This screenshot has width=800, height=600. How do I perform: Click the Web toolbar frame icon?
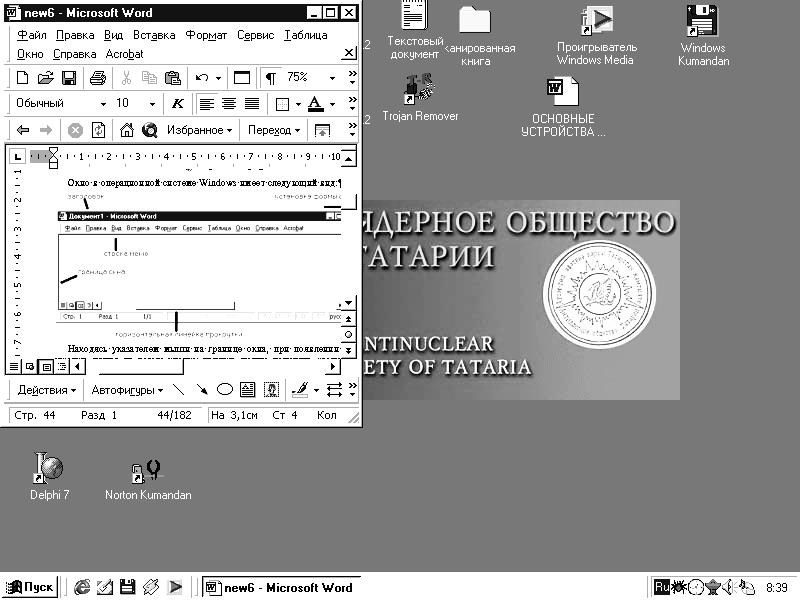point(242,78)
